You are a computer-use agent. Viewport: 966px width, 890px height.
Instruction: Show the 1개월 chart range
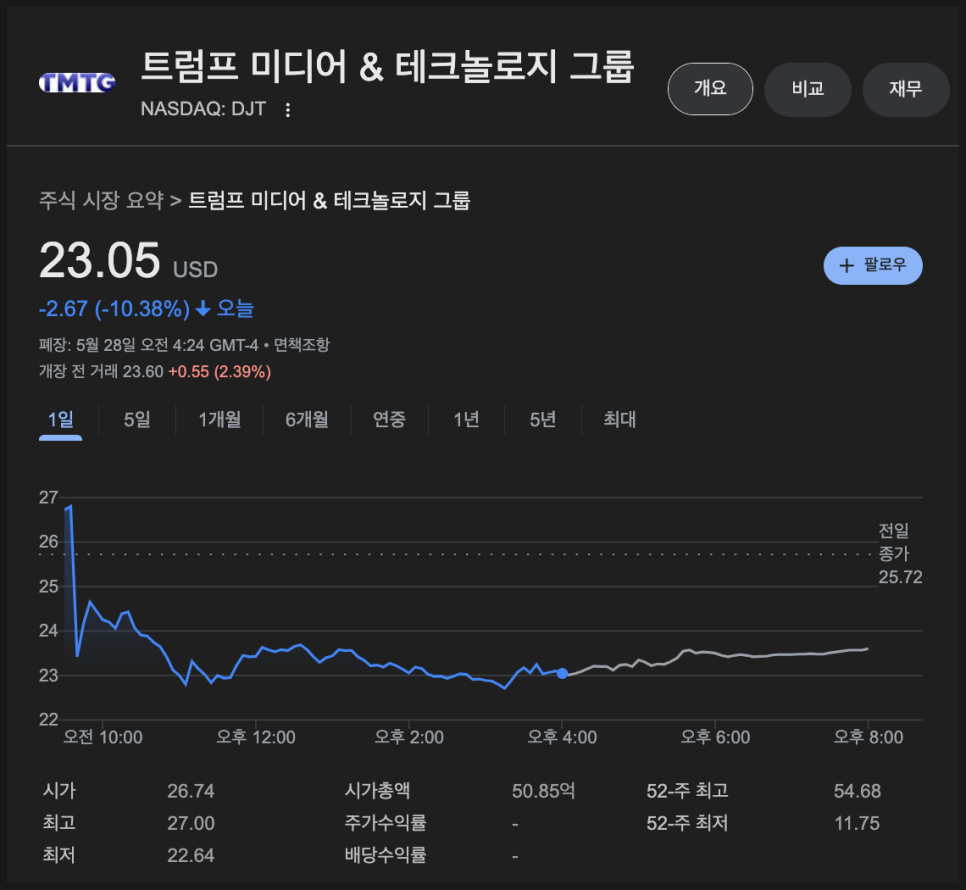(219, 419)
